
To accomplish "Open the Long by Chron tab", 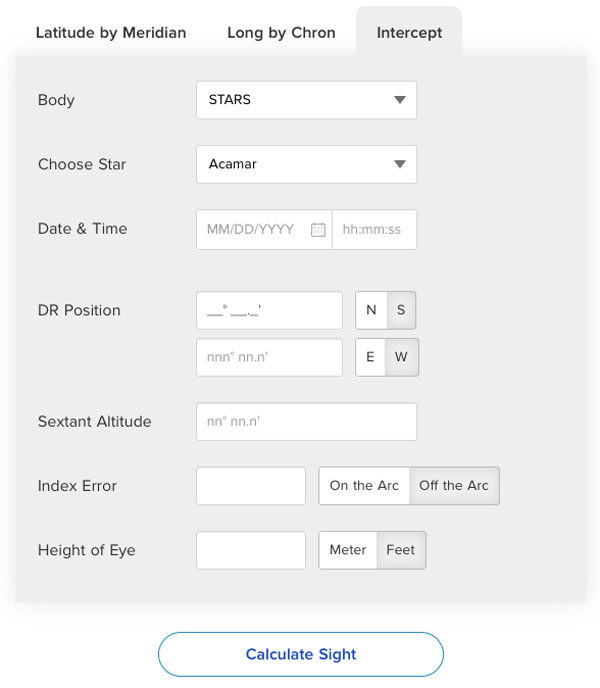I will pyautogui.click(x=281, y=32).
